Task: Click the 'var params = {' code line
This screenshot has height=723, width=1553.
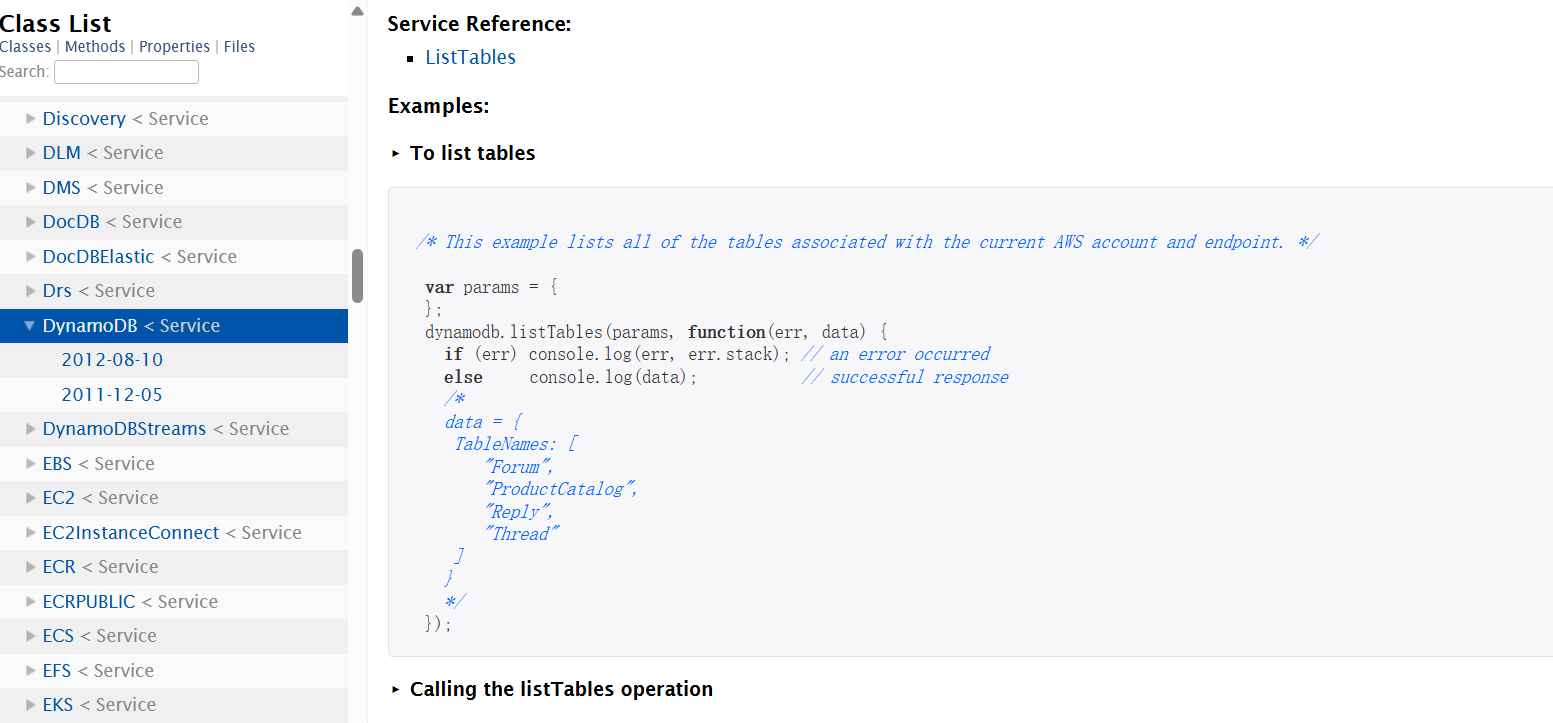Action: point(491,288)
